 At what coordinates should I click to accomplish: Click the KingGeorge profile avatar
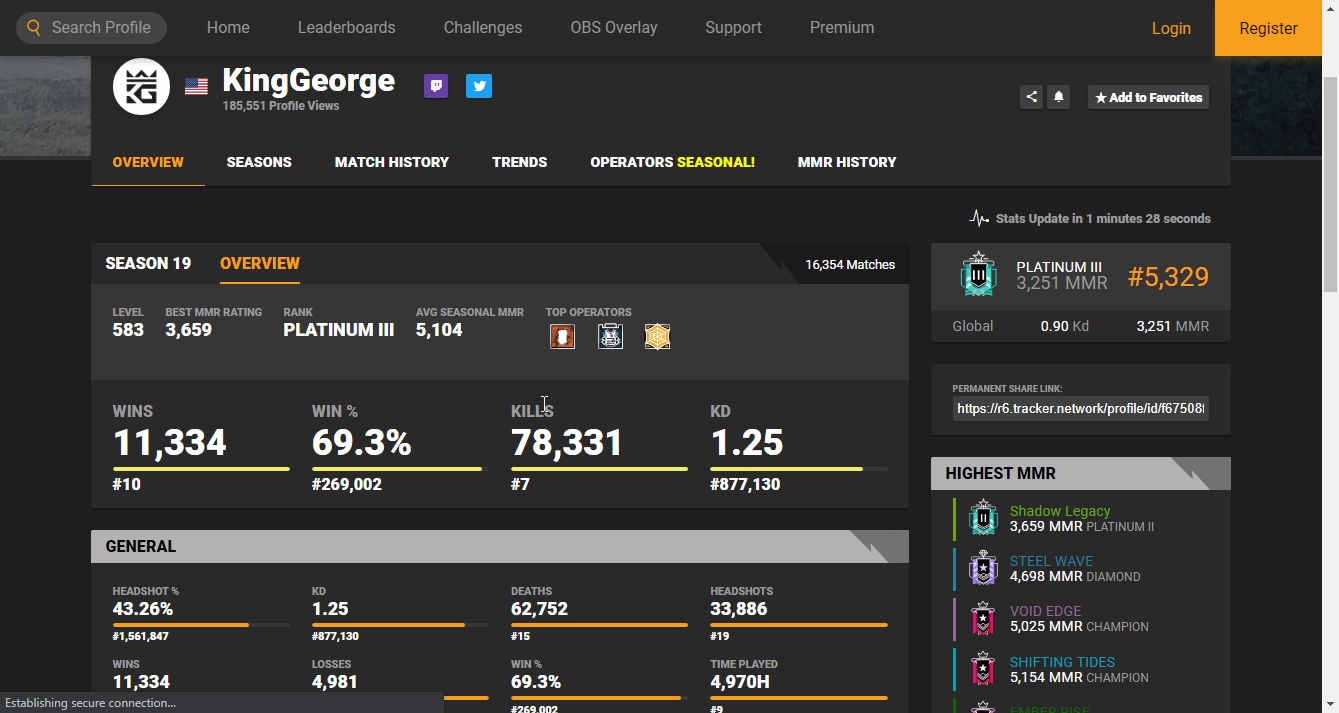coord(141,87)
